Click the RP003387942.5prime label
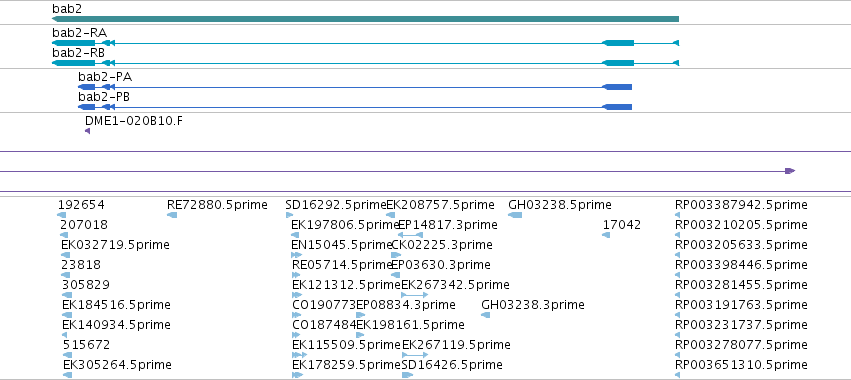The height and width of the screenshot is (380, 851). click(x=741, y=205)
